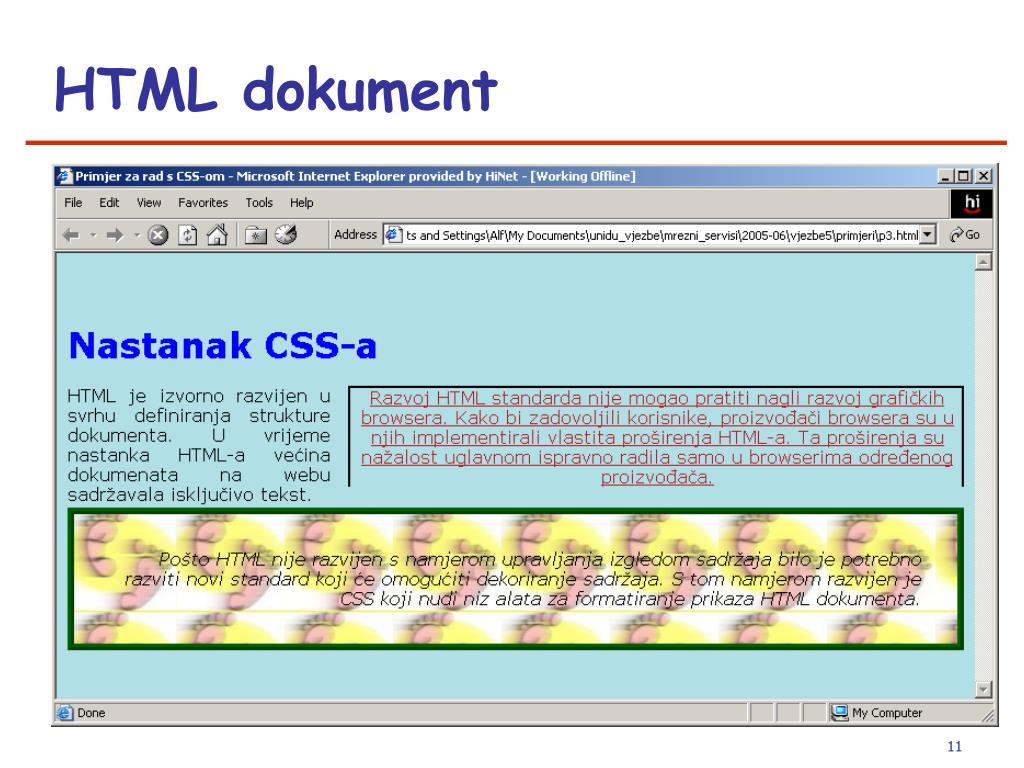
Task: Open the Favorites menu
Action: [203, 203]
